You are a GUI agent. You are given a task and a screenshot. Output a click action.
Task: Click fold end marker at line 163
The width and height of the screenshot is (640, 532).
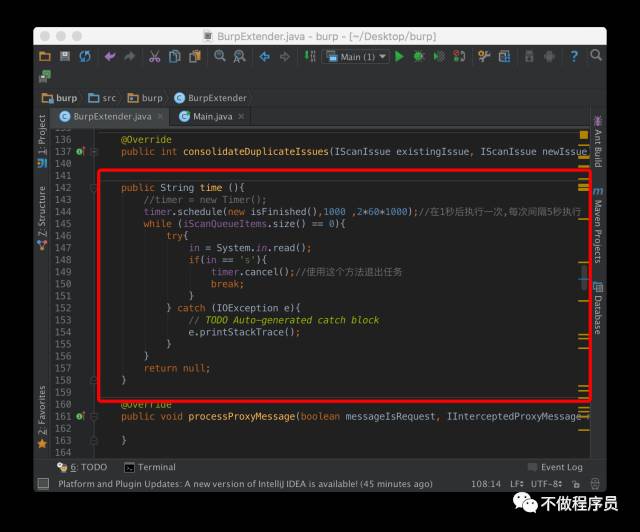[x=94, y=441]
